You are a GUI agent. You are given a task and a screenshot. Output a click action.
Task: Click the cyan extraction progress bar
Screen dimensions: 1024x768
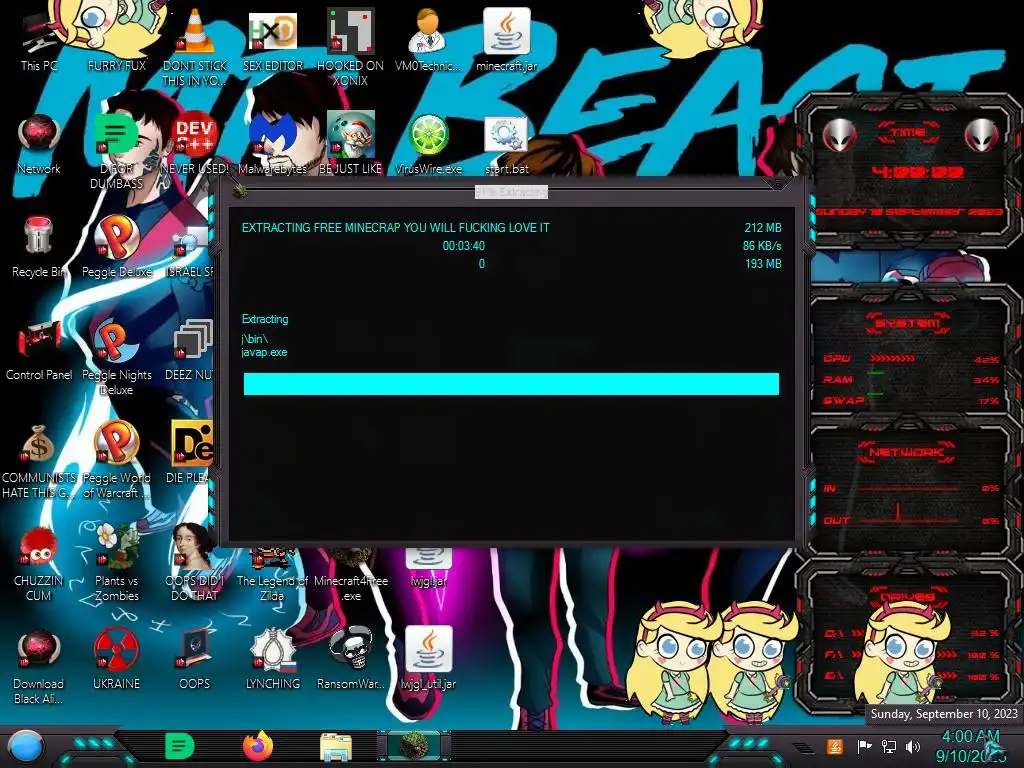511,384
